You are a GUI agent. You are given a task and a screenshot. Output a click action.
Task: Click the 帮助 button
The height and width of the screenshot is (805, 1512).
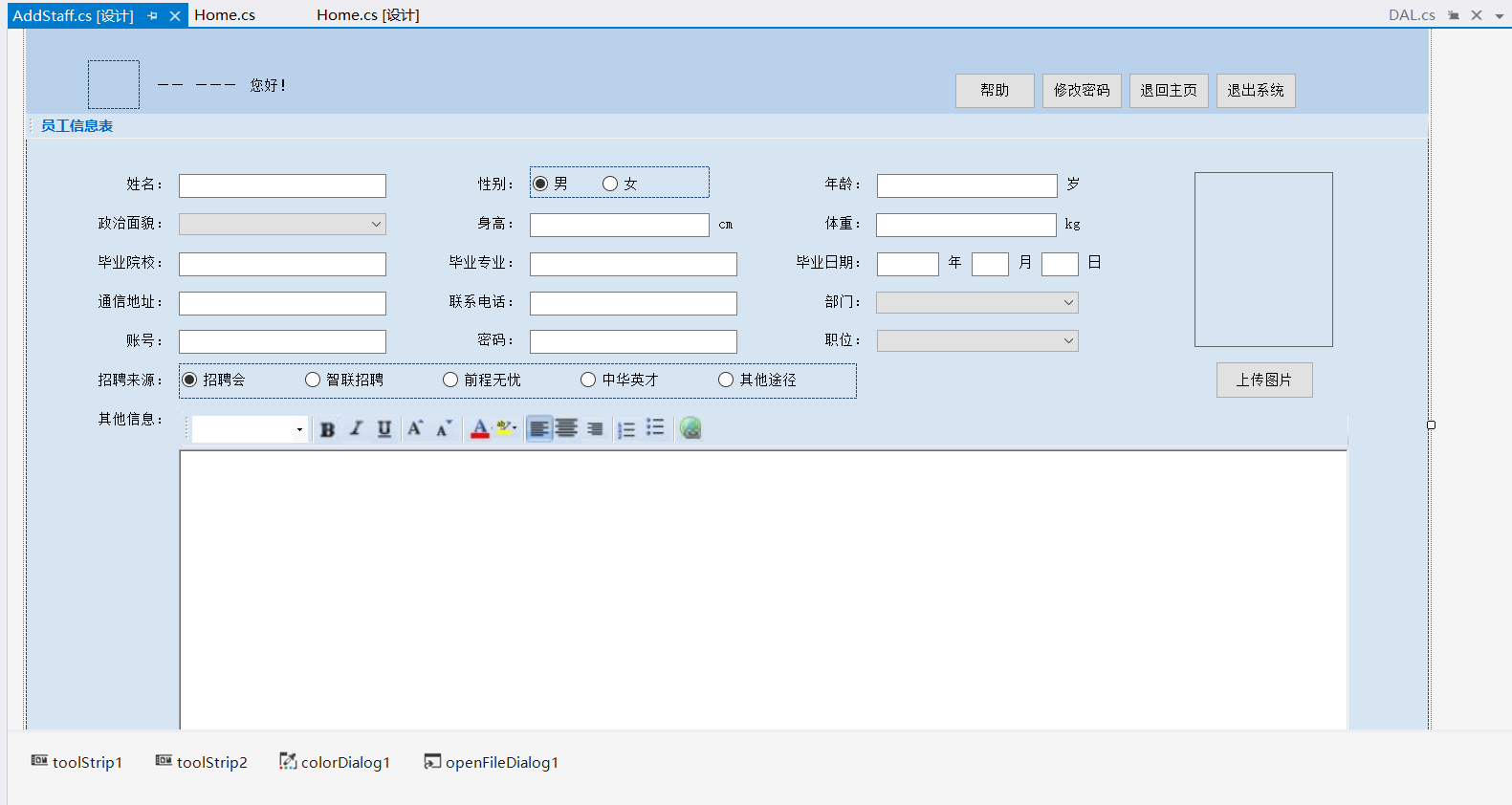click(995, 90)
